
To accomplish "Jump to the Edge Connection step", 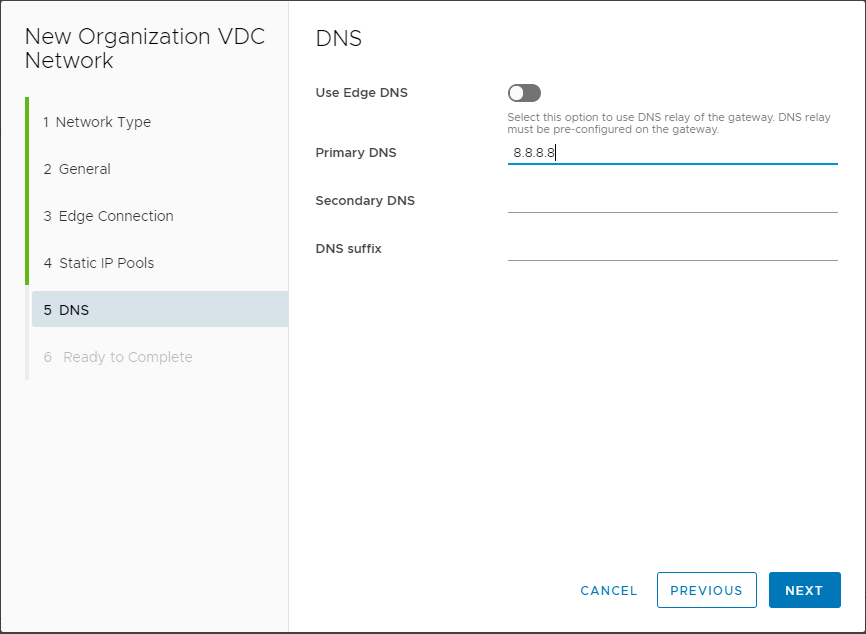I will [109, 216].
